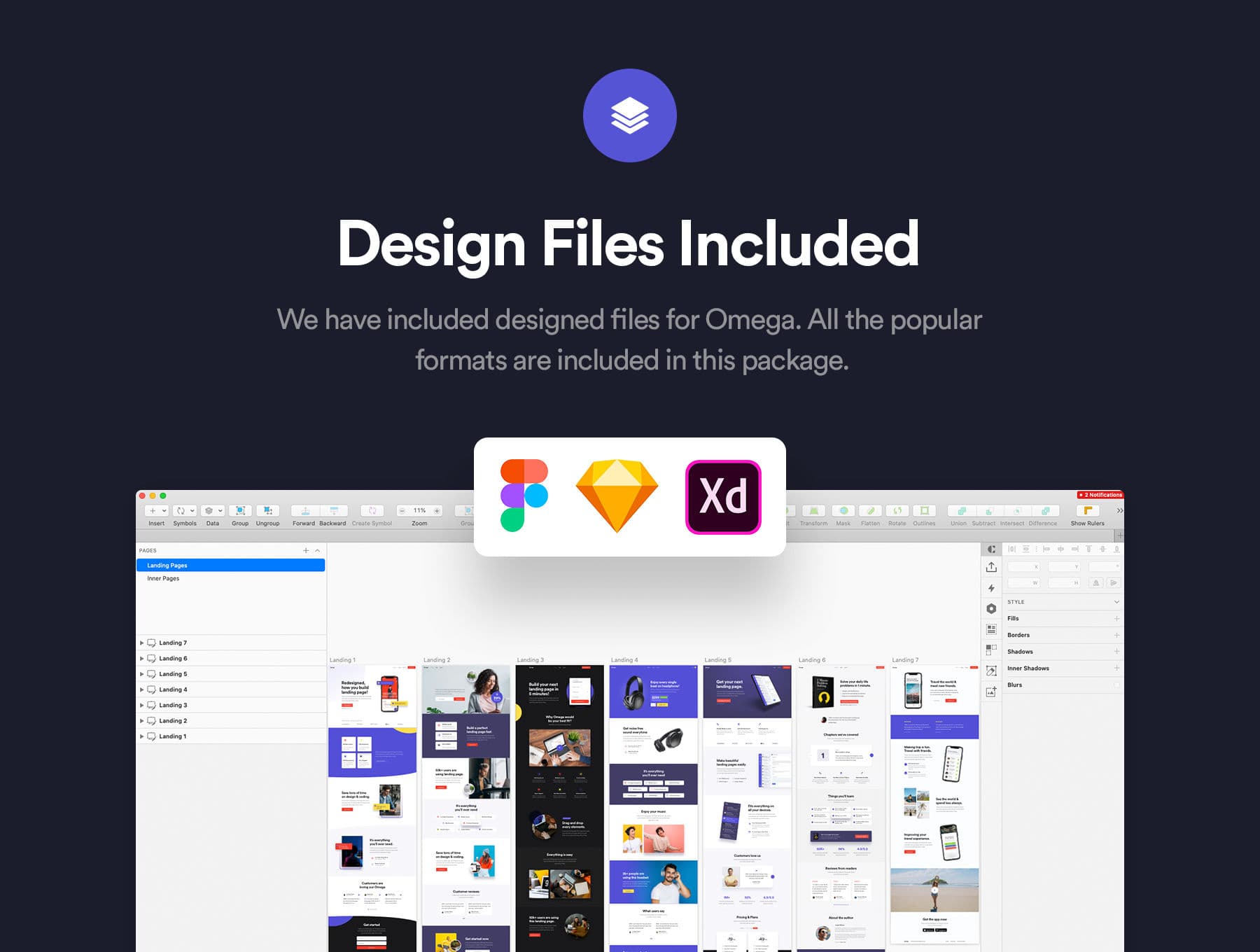
Task: Select the Landing 3 dark artboard on canvas
Action: click(x=559, y=808)
